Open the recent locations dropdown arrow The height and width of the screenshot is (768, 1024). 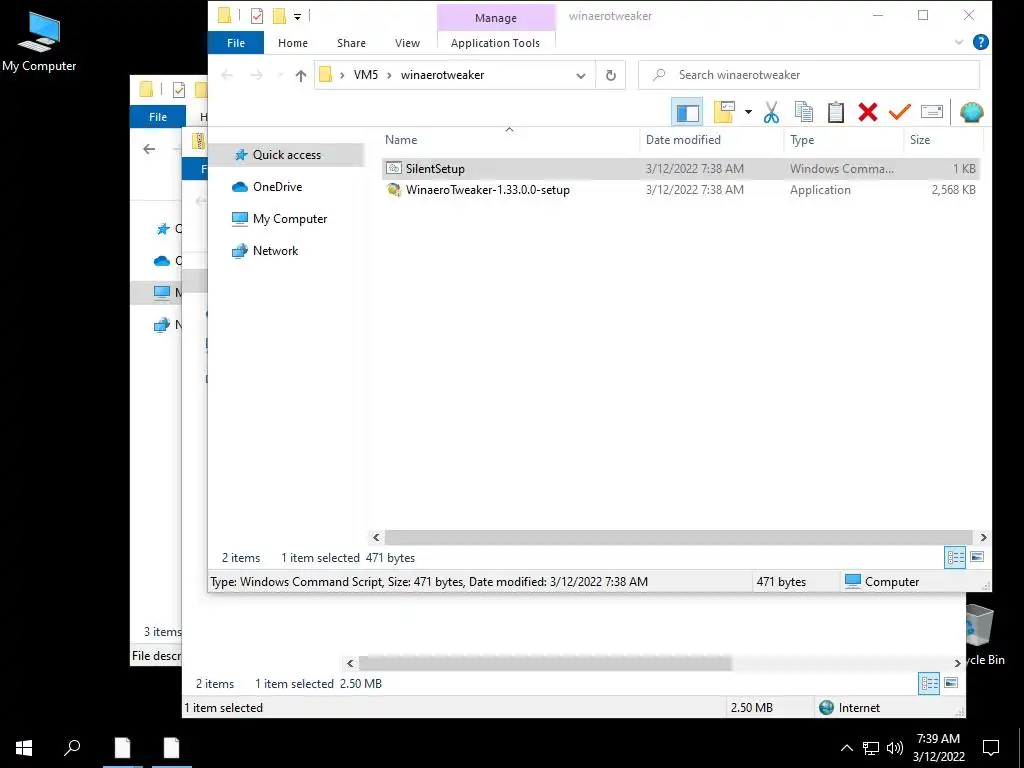coord(280,75)
